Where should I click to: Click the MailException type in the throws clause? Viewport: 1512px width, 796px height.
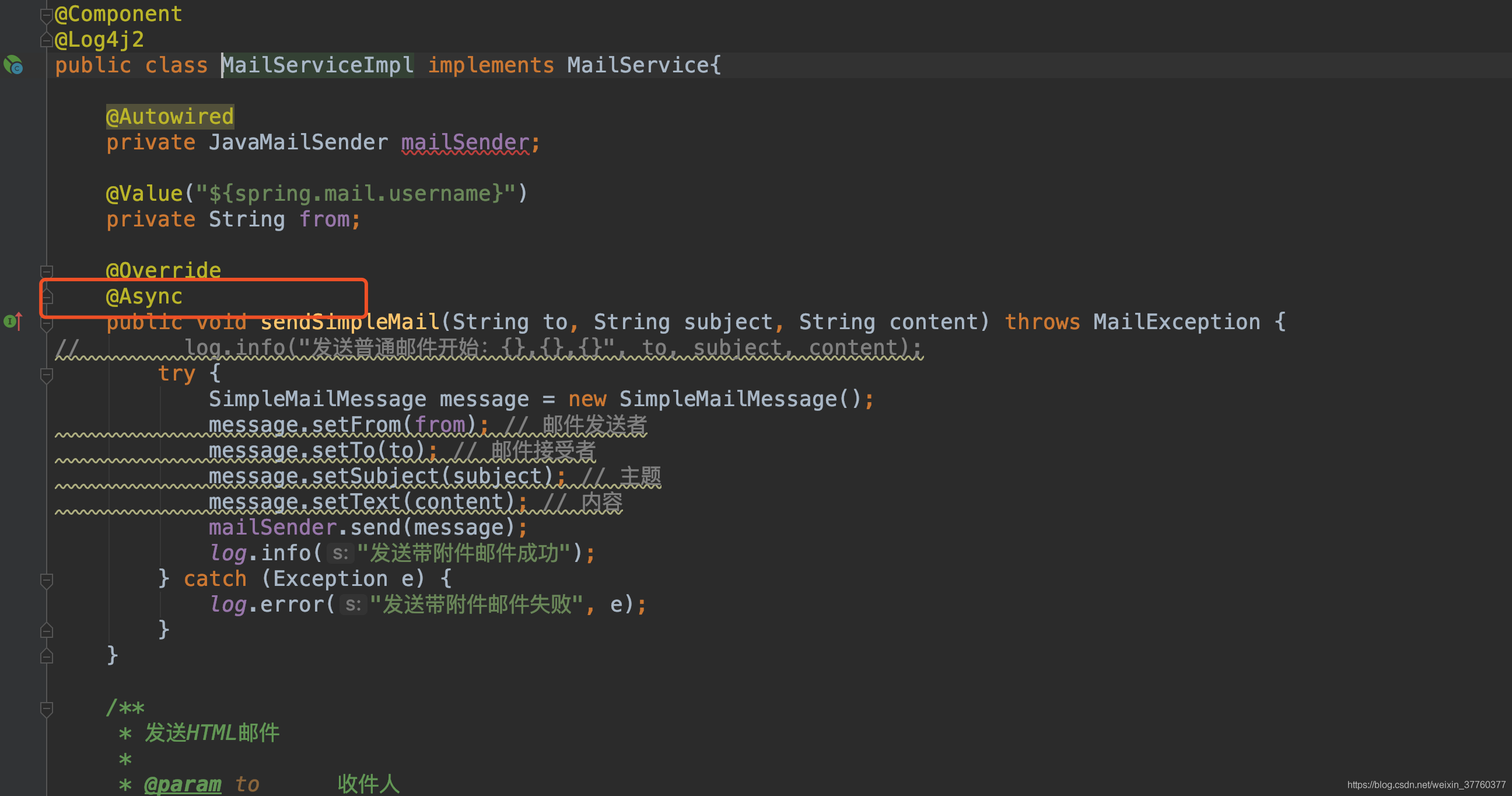(x=1176, y=322)
